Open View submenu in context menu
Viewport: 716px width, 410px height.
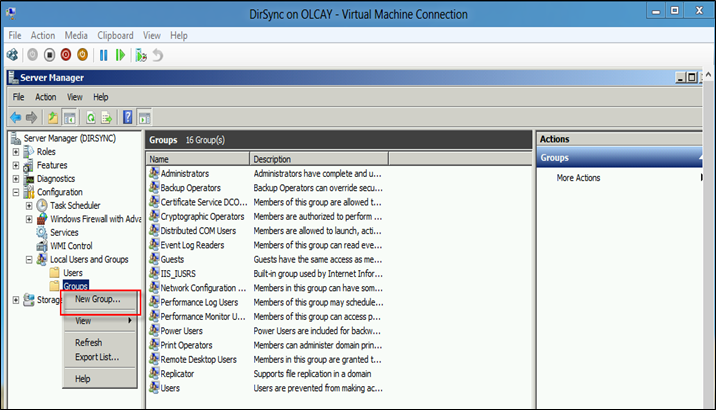tap(99, 321)
